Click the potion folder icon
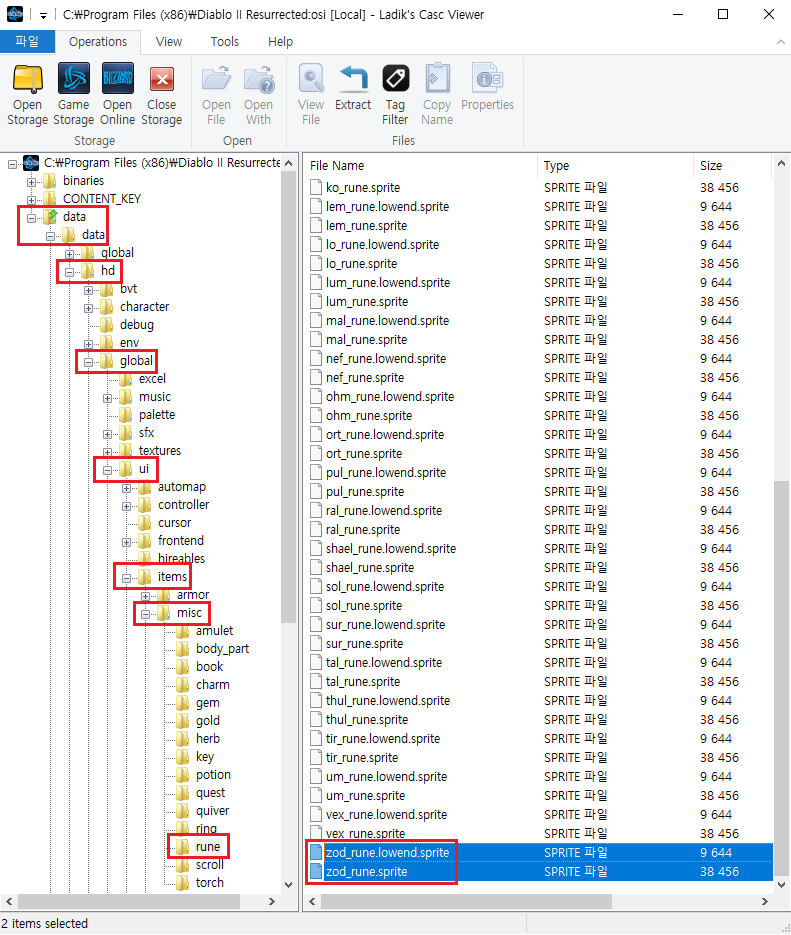 183,775
